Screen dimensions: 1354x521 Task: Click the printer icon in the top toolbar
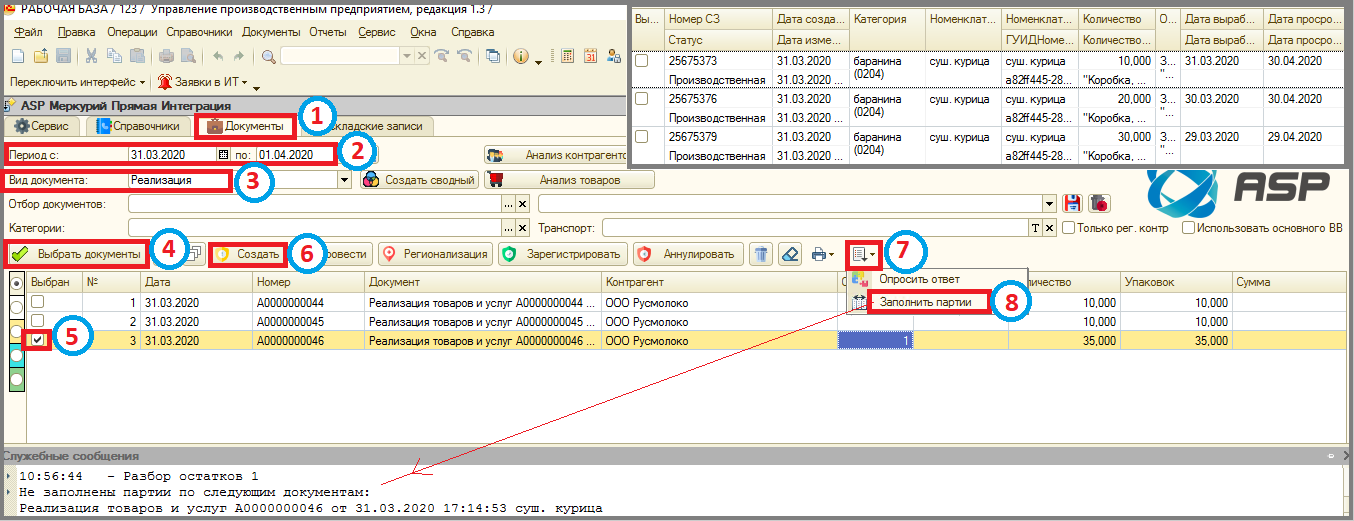click(x=166, y=56)
